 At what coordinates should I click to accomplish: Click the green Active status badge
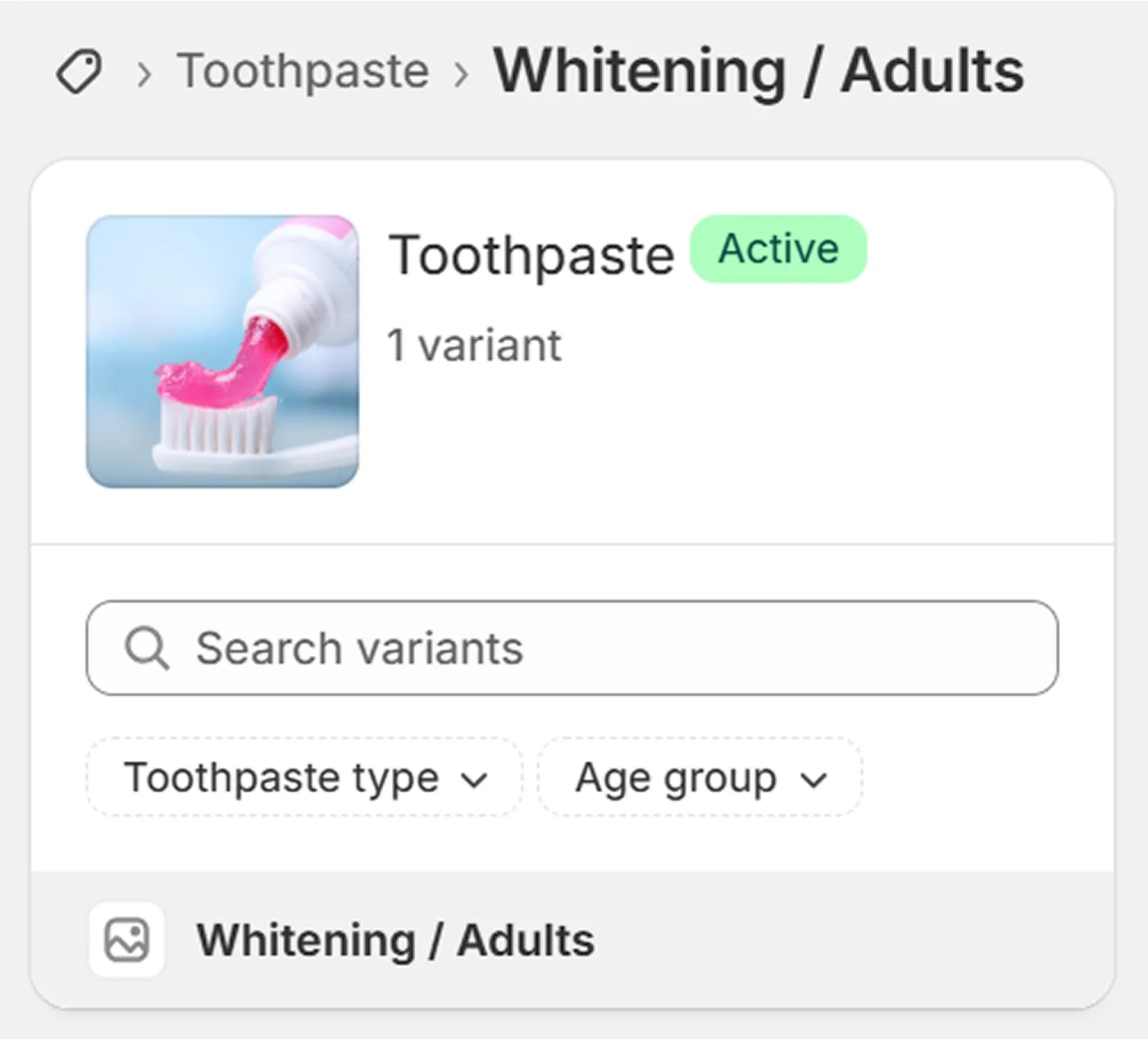point(778,249)
